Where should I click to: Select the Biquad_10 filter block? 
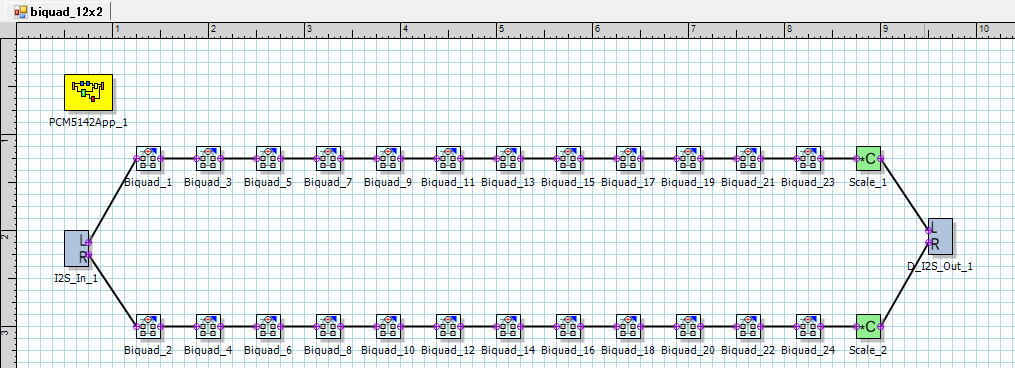pyautogui.click(x=388, y=327)
